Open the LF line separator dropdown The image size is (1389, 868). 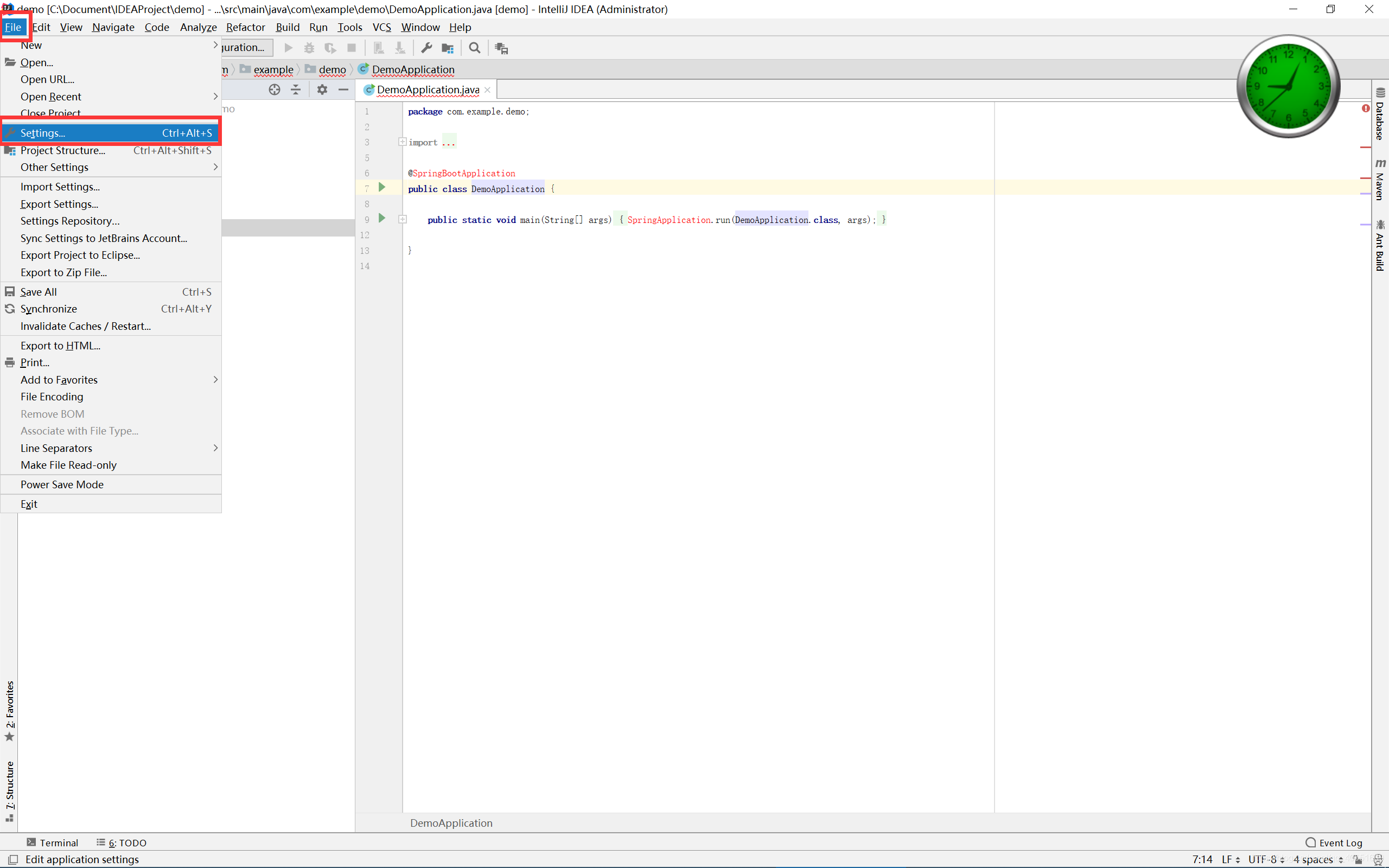[x=1231, y=859]
